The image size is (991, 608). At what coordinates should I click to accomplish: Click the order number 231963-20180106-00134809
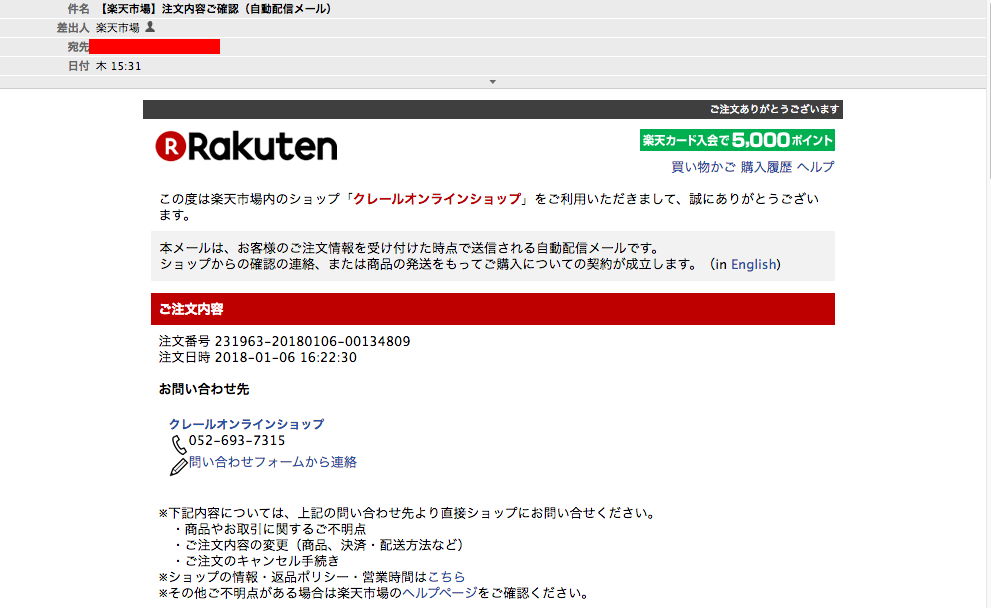pyautogui.click(x=313, y=341)
